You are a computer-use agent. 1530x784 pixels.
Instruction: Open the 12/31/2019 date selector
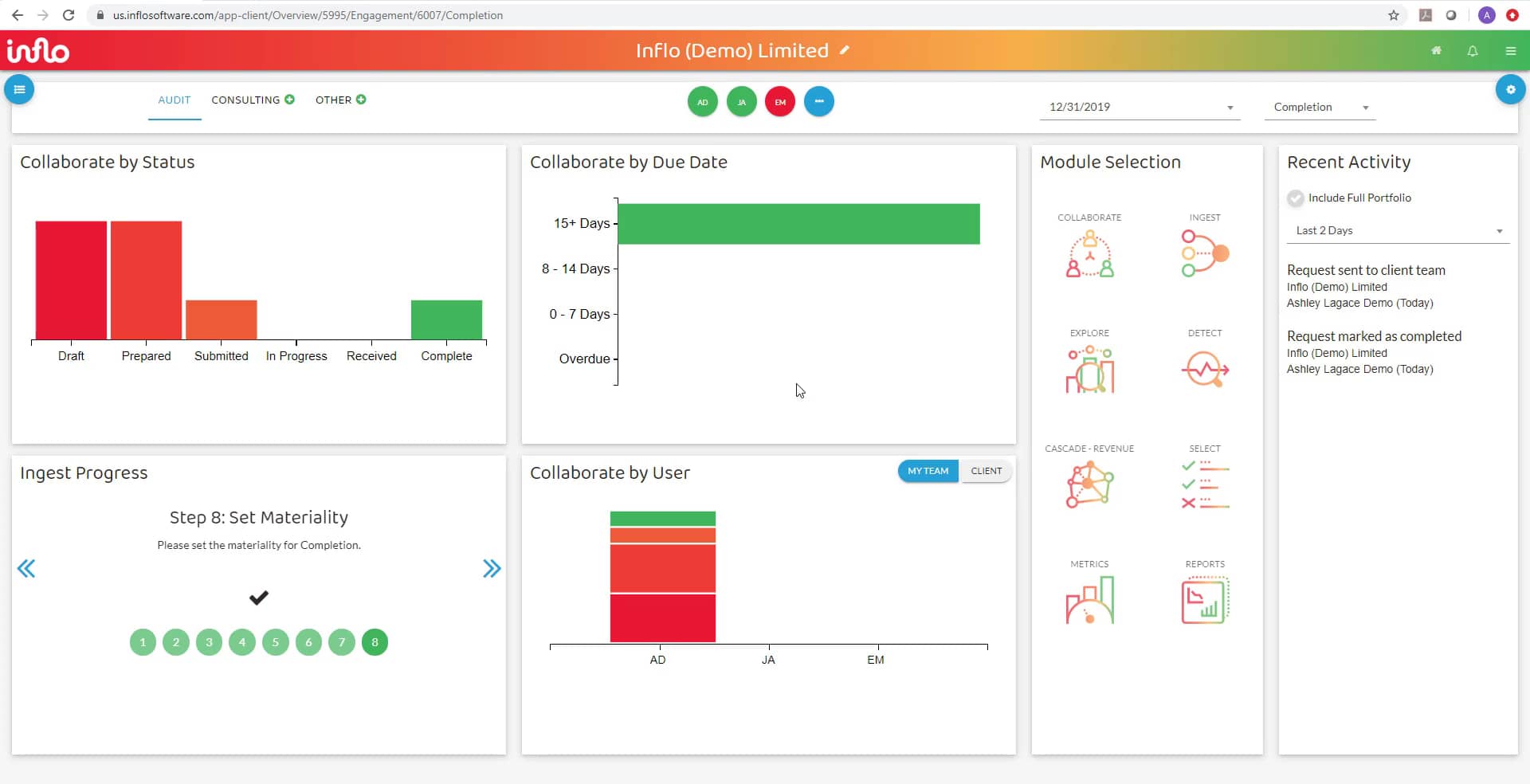tap(1140, 107)
